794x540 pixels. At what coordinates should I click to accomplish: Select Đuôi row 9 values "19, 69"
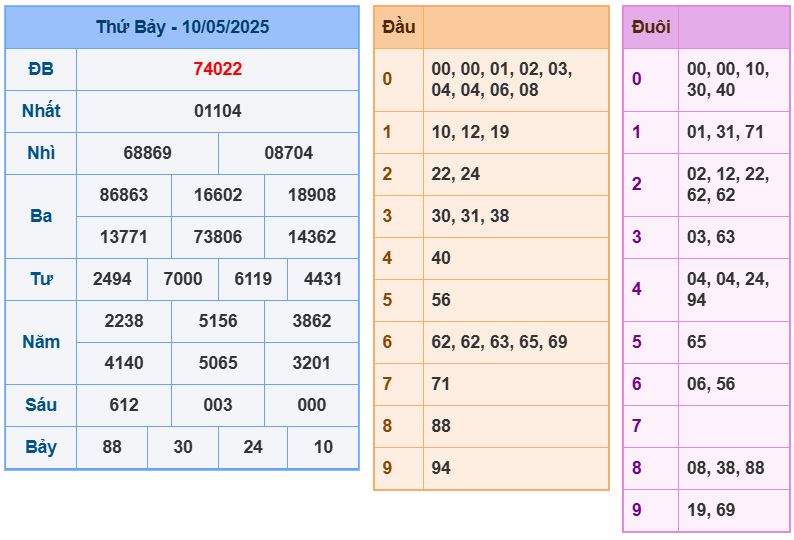(711, 511)
